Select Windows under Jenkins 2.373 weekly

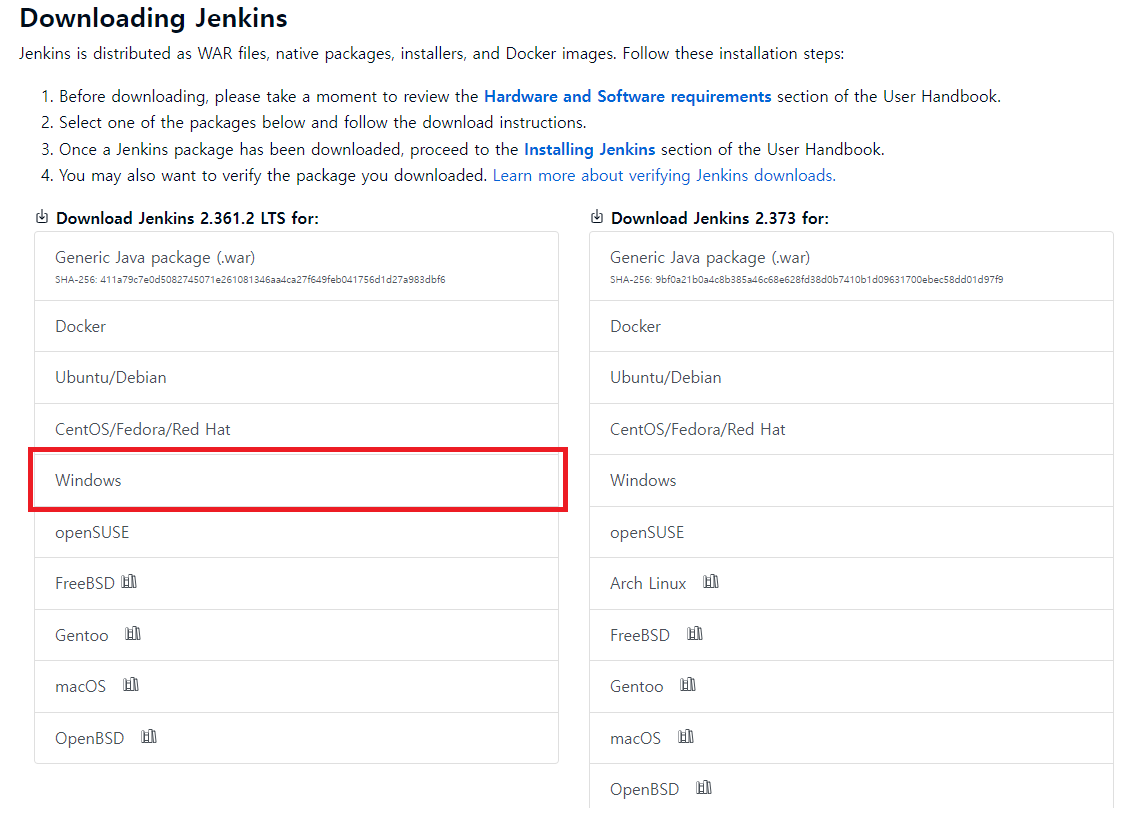coord(851,481)
